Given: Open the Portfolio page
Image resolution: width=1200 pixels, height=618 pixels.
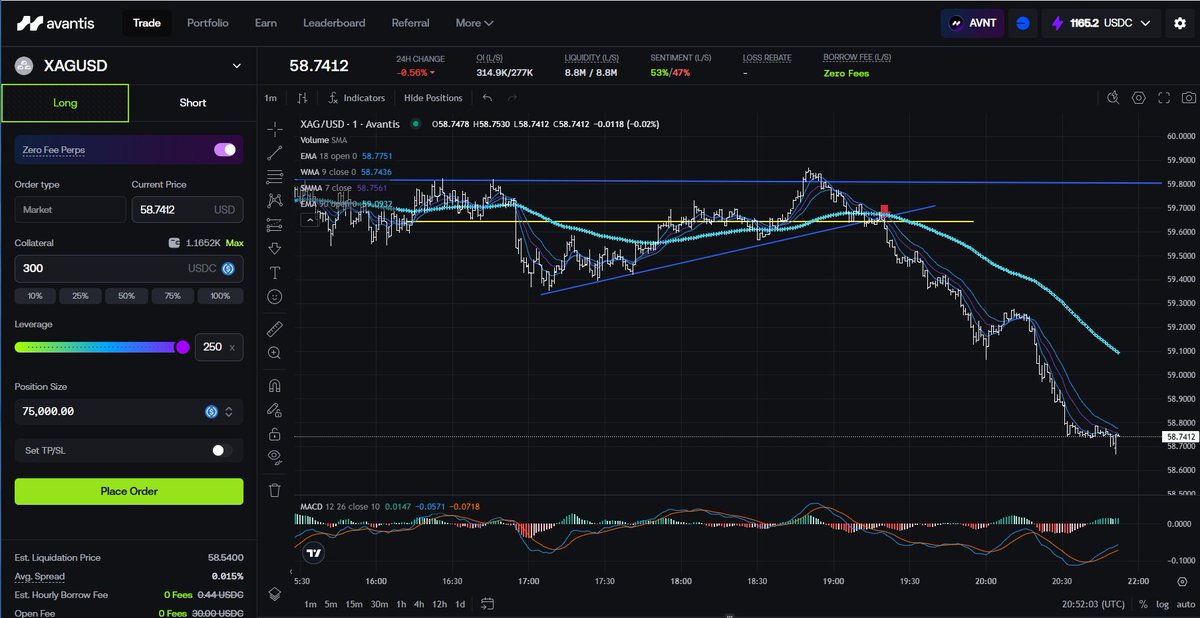Looking at the screenshot, I should (x=207, y=23).
